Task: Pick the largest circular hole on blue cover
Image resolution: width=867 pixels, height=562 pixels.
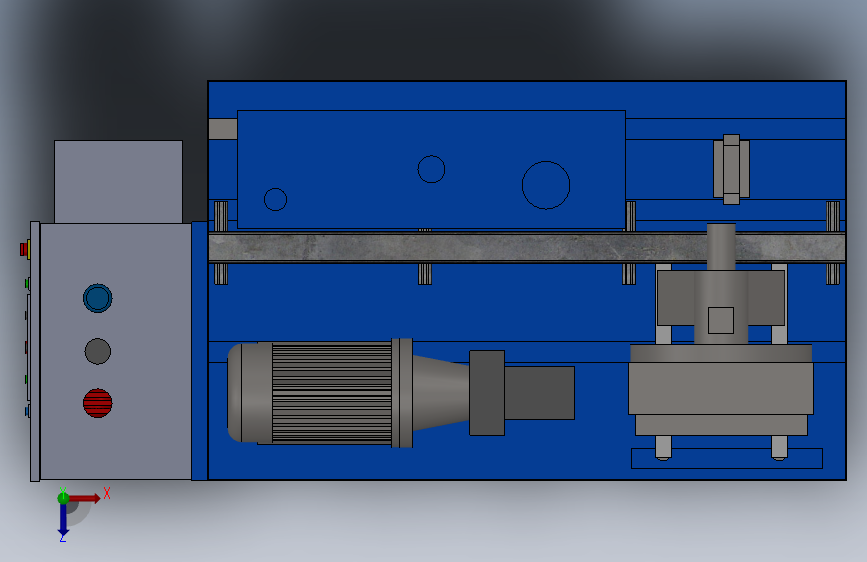Action: click(x=546, y=185)
